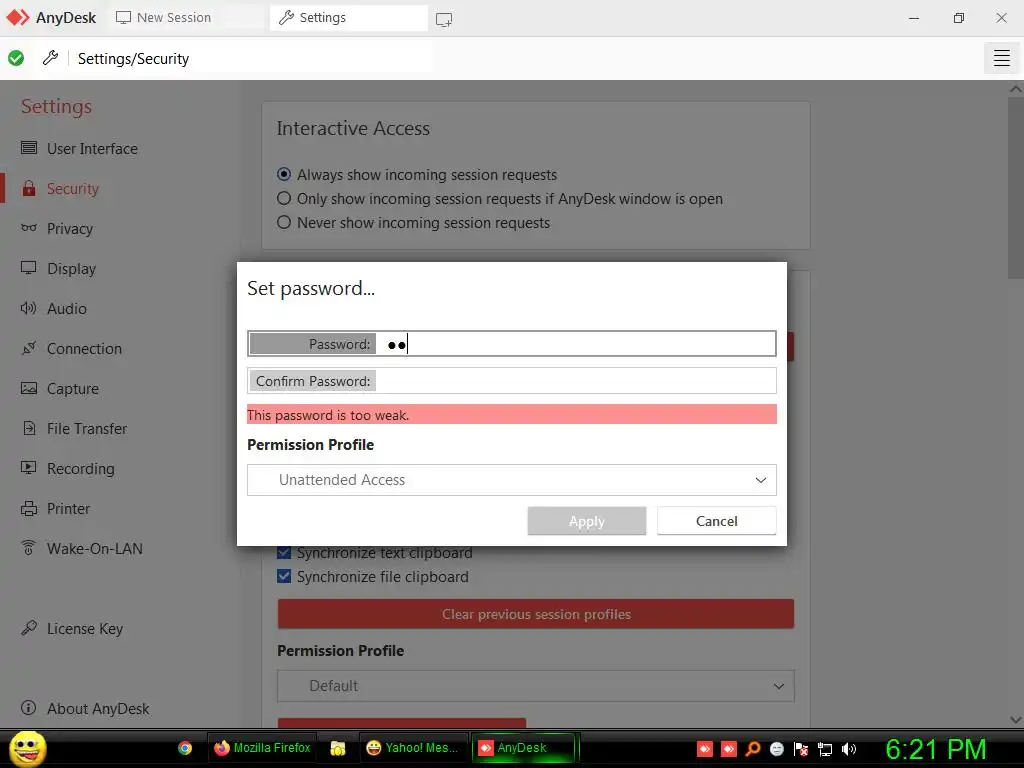Screen dimensions: 1024x768
Task: Click the scrollbar down arrow
Action: click(1016, 719)
